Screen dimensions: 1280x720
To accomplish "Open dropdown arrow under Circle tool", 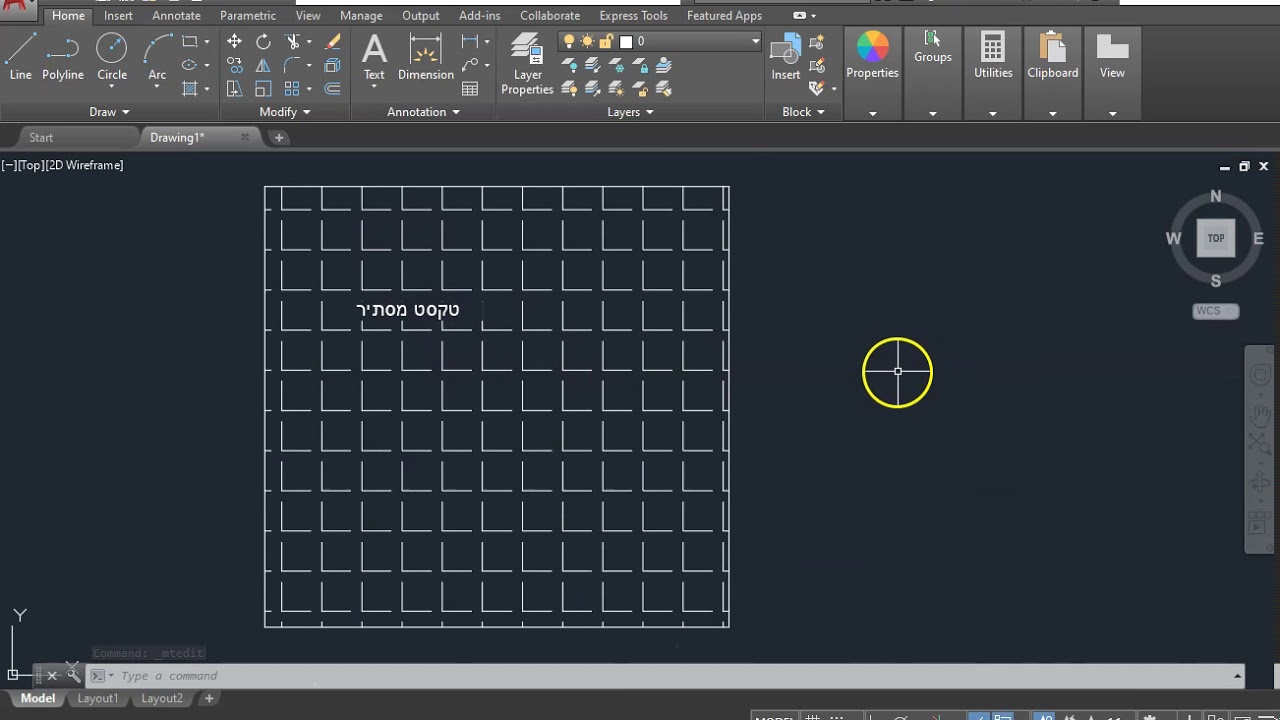I will coord(112,88).
